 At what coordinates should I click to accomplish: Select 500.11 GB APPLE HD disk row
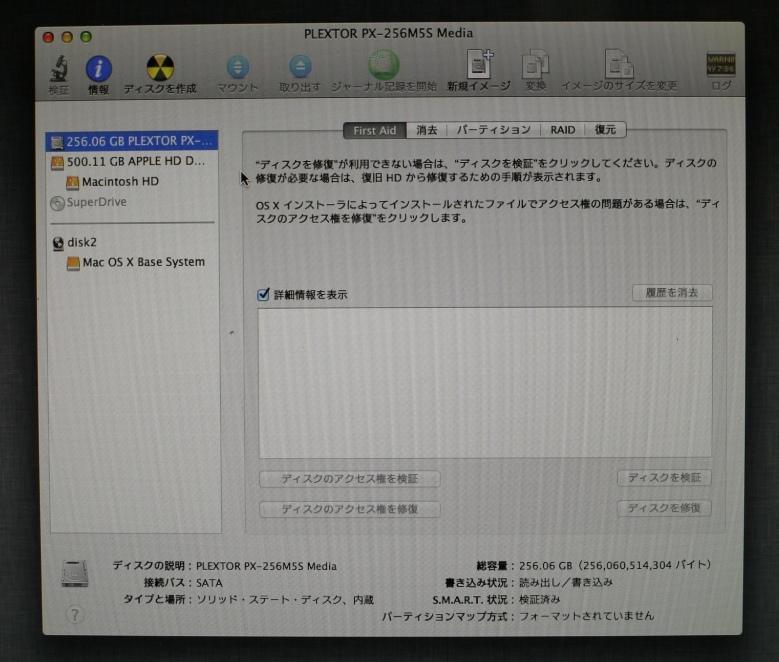134,162
